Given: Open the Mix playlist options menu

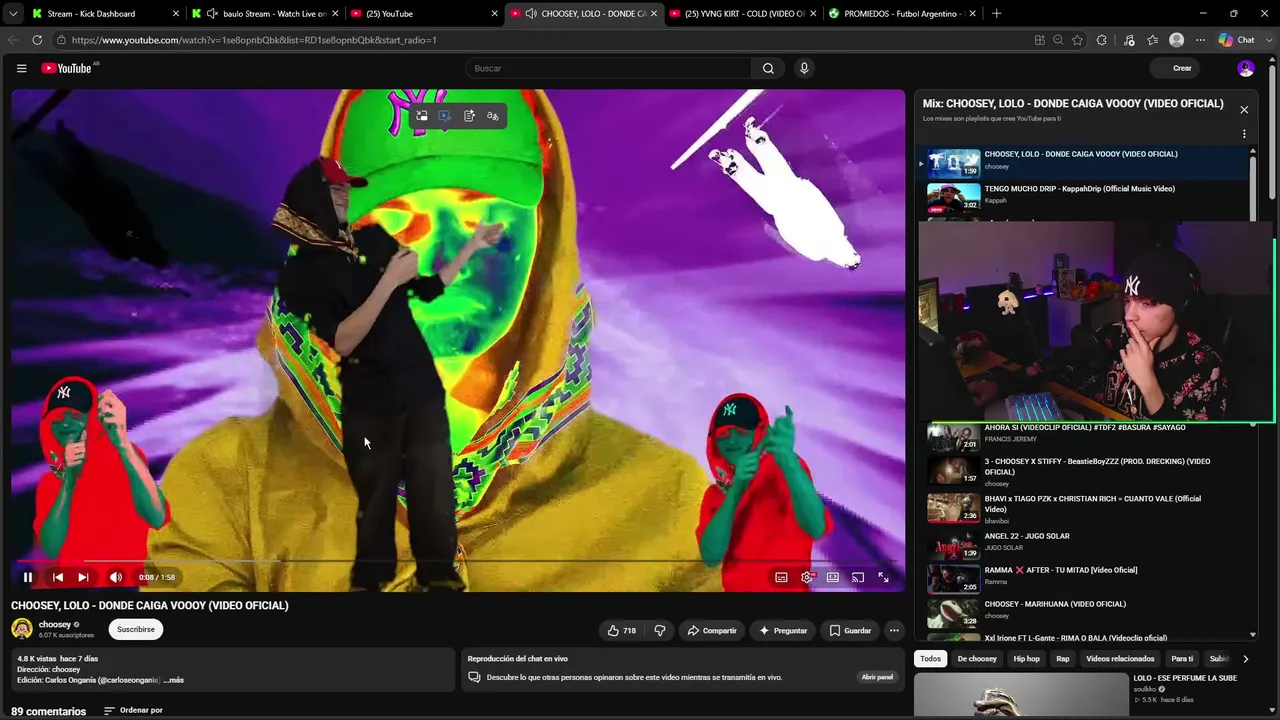Looking at the screenshot, I should pos(1244,134).
